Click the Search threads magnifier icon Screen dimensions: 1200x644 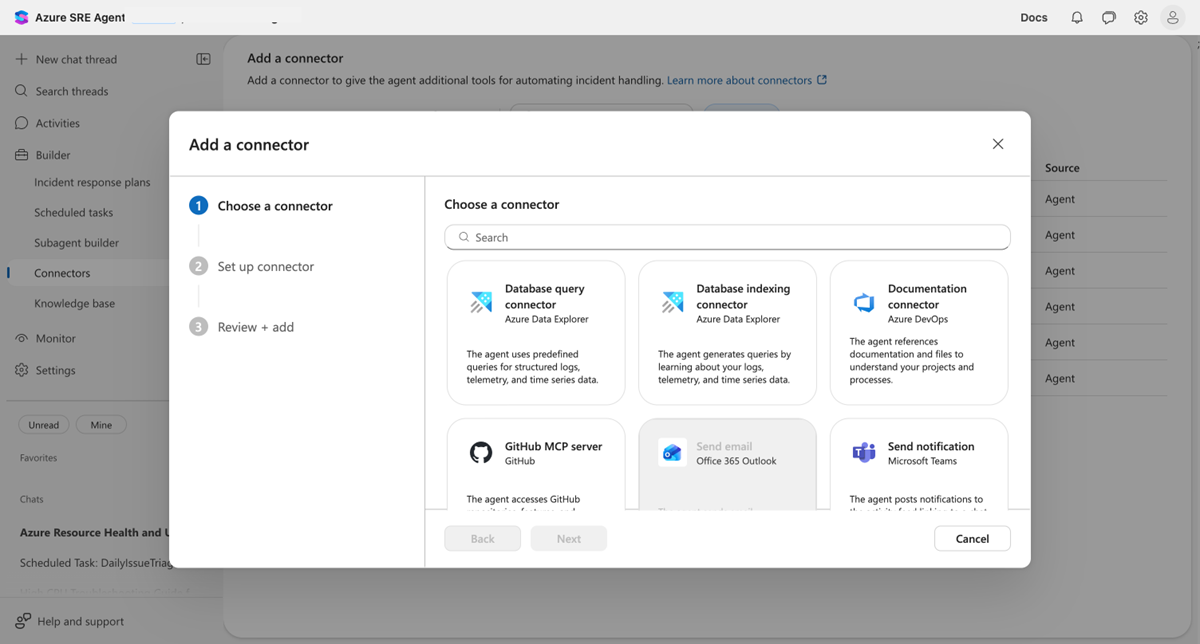[21, 91]
